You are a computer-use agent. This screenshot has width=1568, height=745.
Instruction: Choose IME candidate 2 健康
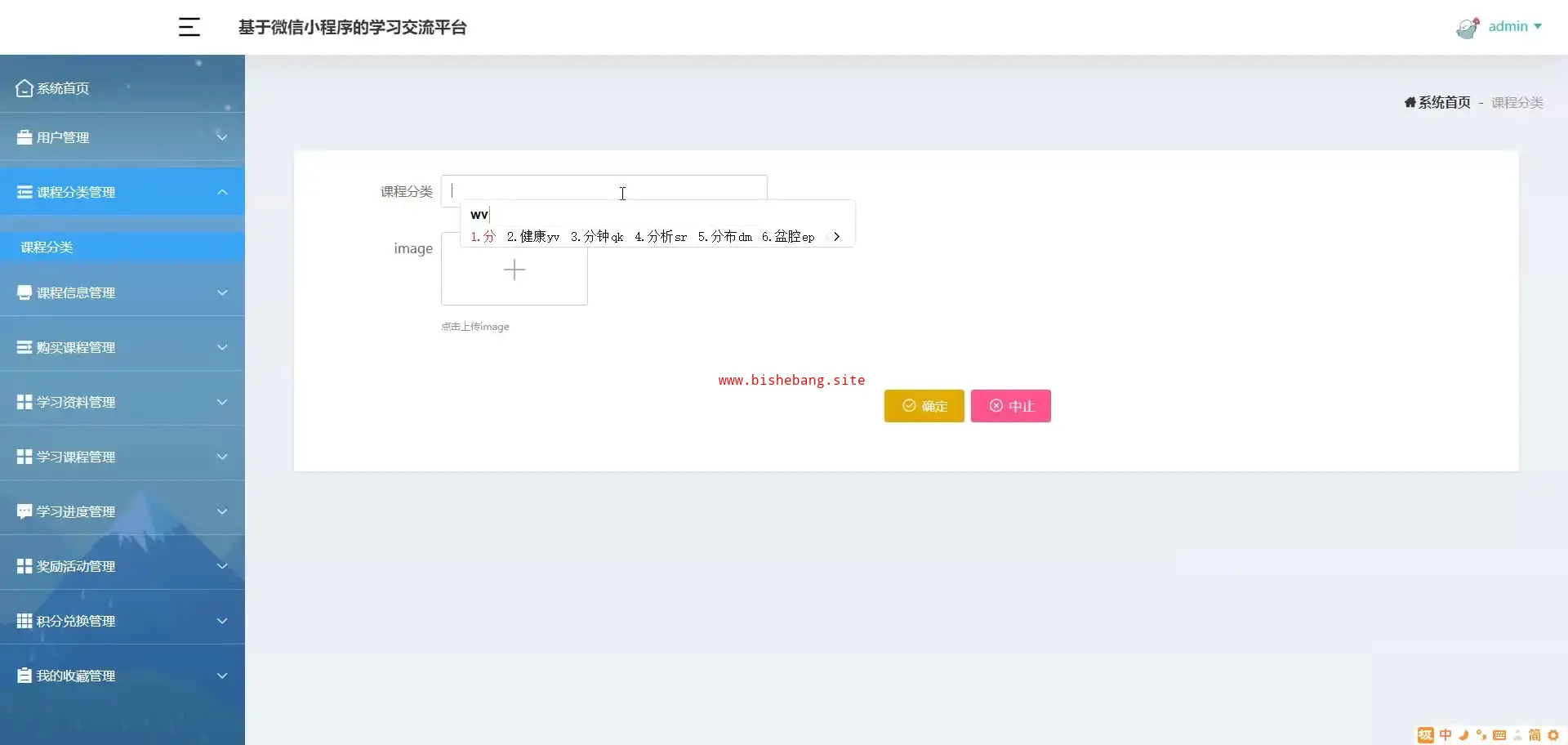[532, 237]
